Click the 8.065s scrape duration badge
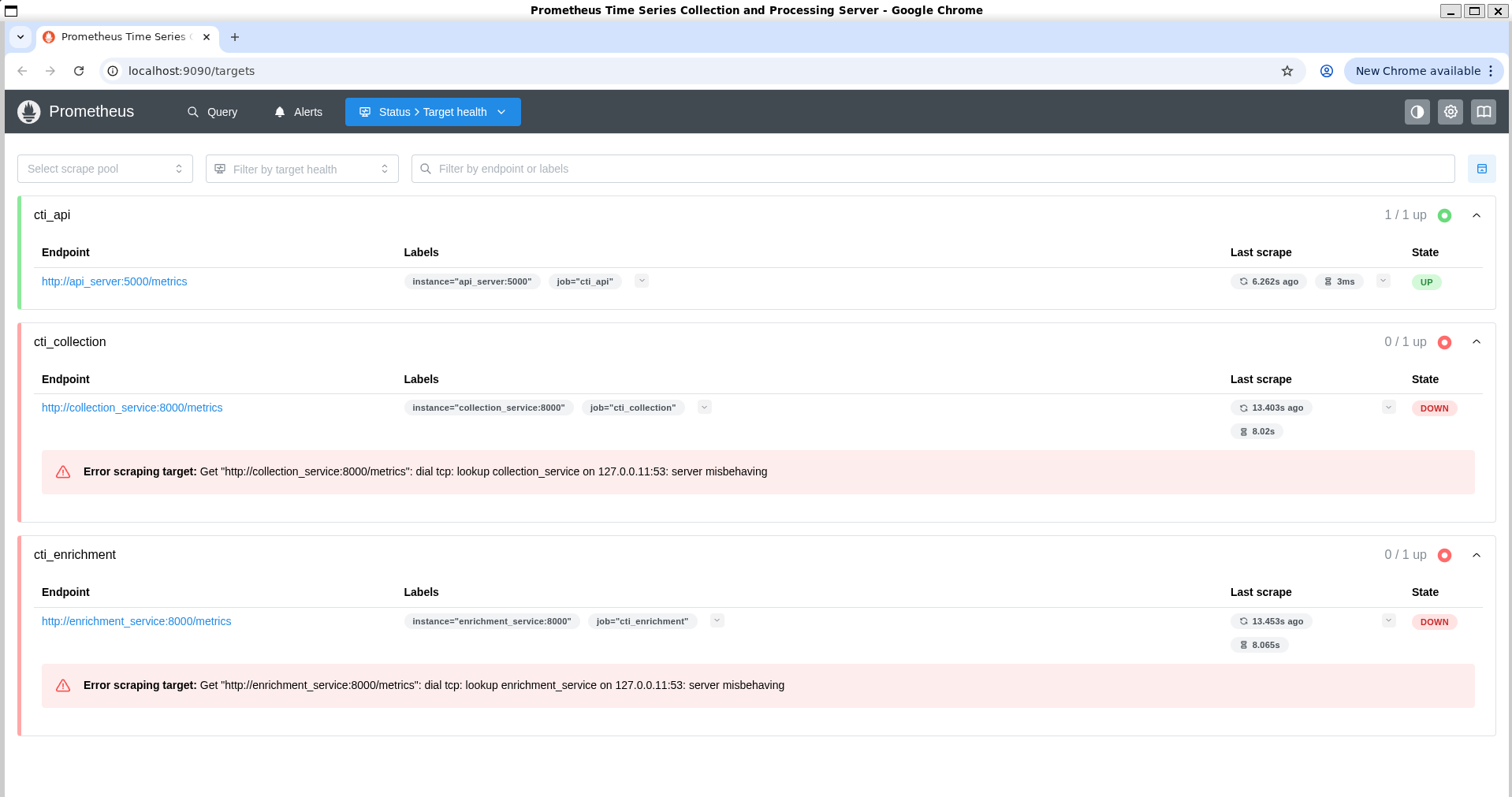The image size is (1512, 797). (x=1260, y=645)
